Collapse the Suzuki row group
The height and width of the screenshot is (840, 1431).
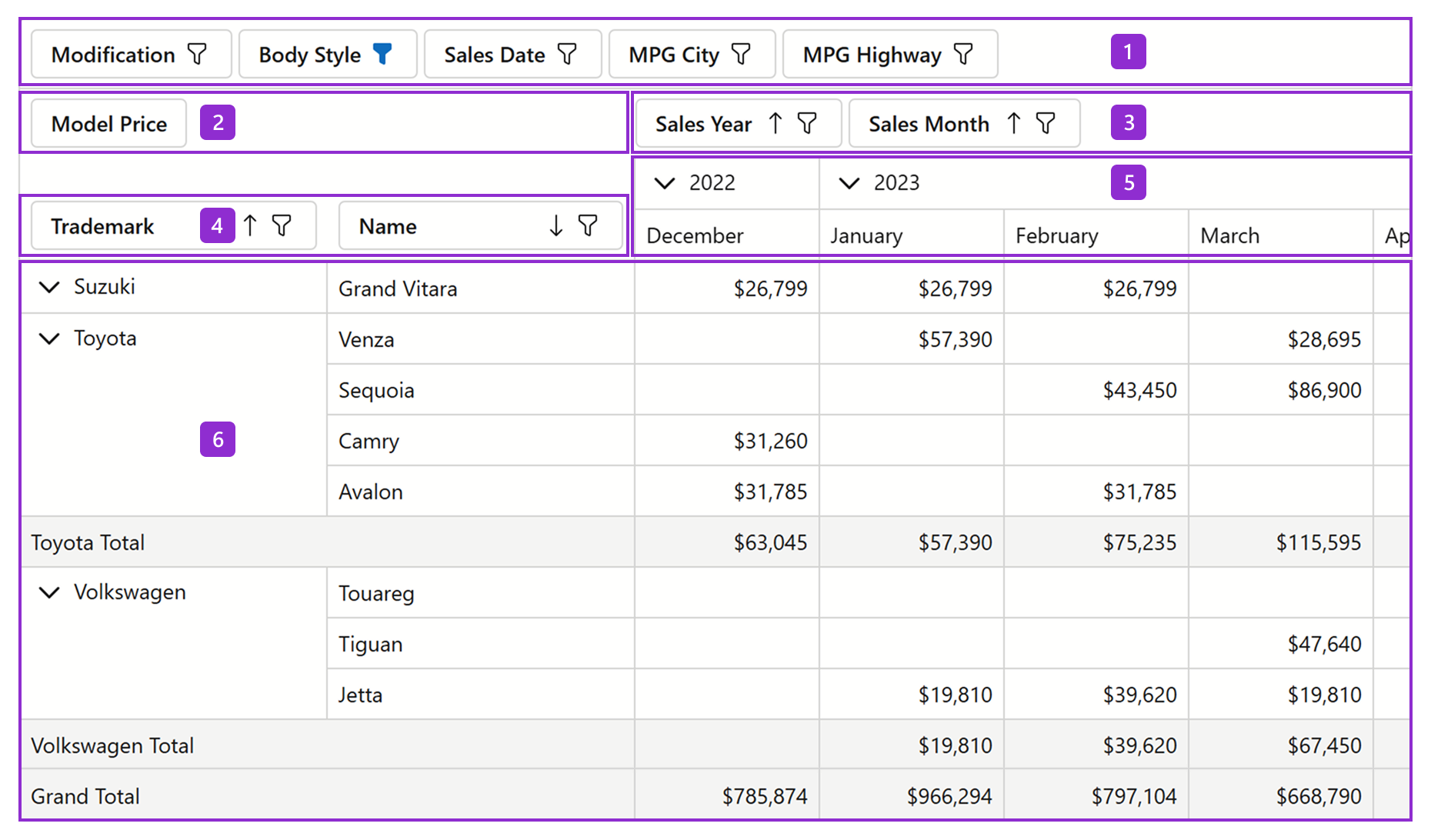coord(49,287)
